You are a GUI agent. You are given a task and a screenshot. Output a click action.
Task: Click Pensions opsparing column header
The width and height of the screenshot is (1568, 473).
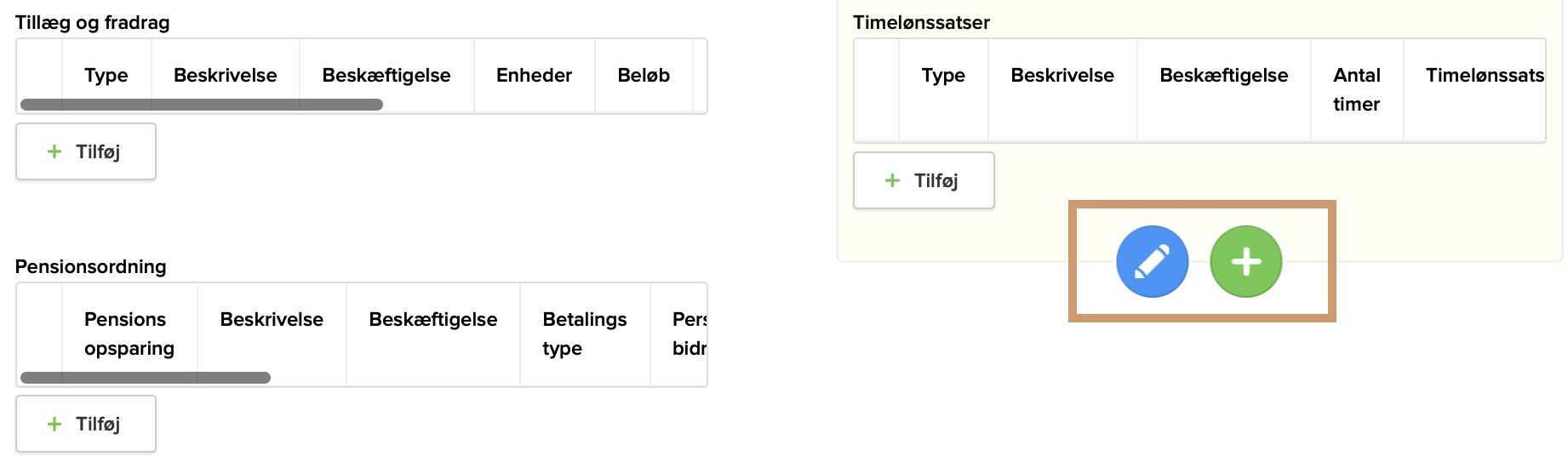(129, 333)
